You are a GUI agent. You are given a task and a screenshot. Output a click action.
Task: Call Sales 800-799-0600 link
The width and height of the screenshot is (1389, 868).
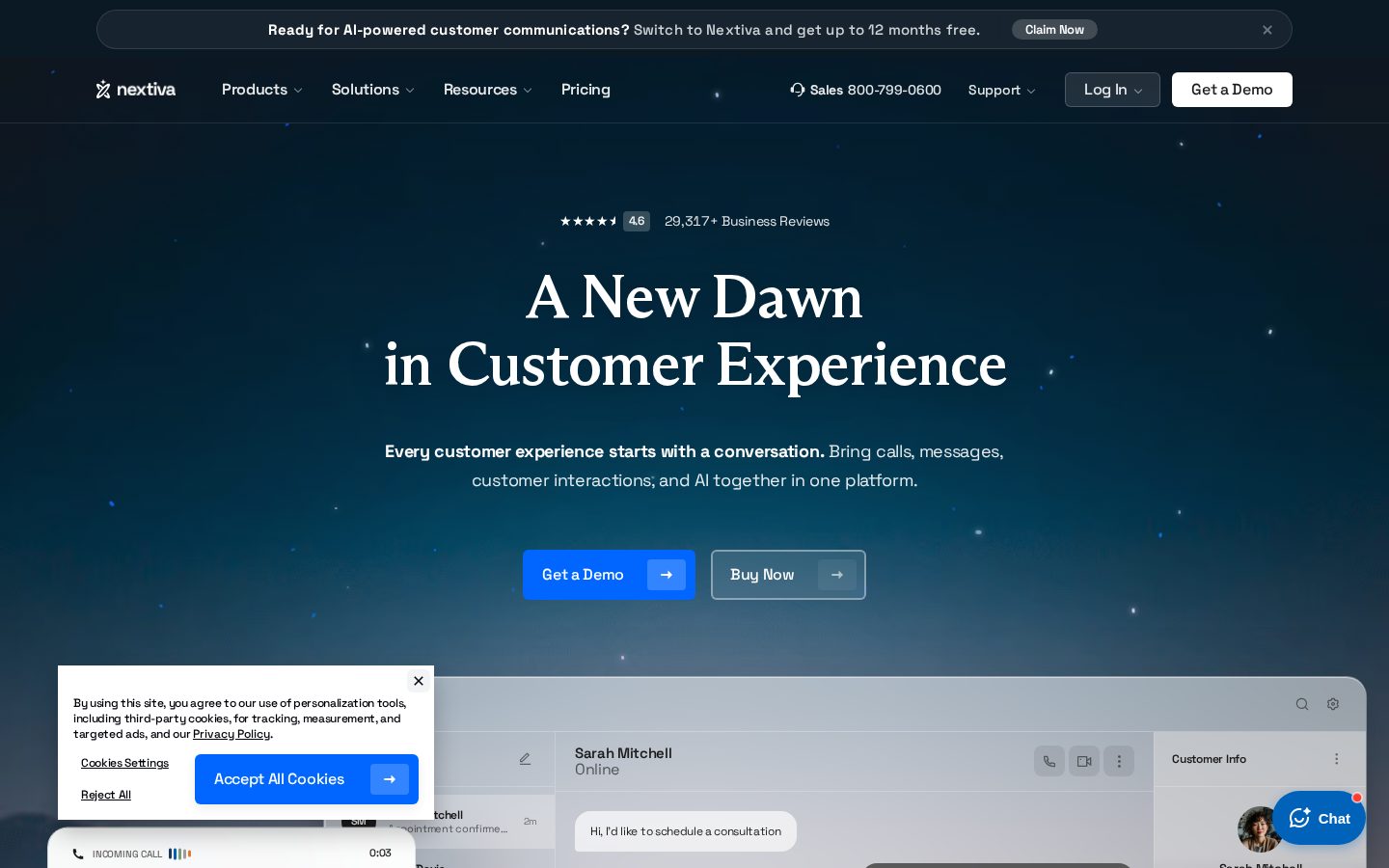pos(875,90)
